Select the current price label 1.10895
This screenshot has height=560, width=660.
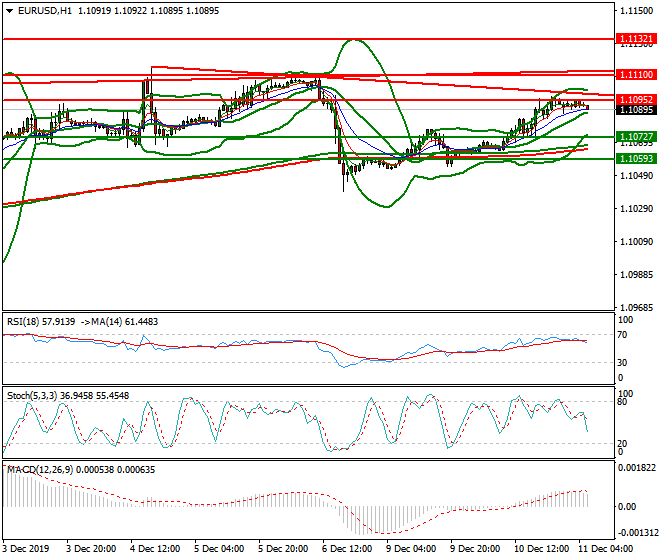636,110
